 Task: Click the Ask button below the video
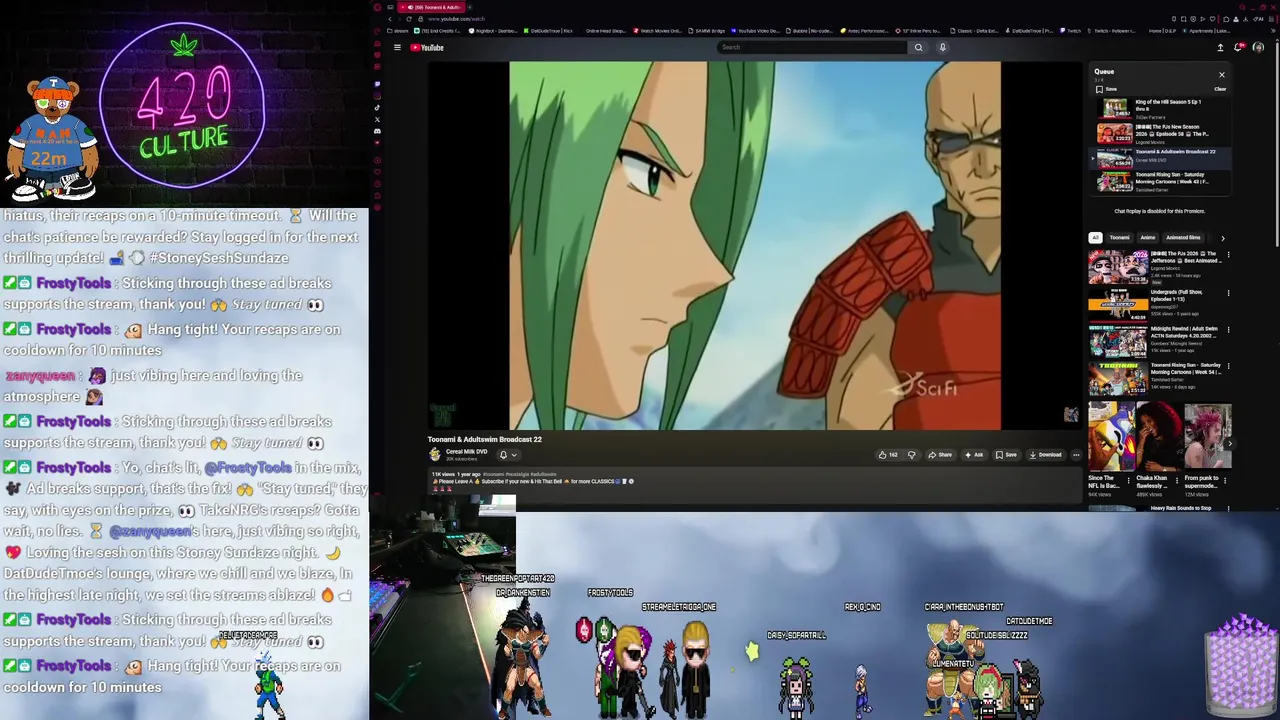pyautogui.click(x=974, y=455)
